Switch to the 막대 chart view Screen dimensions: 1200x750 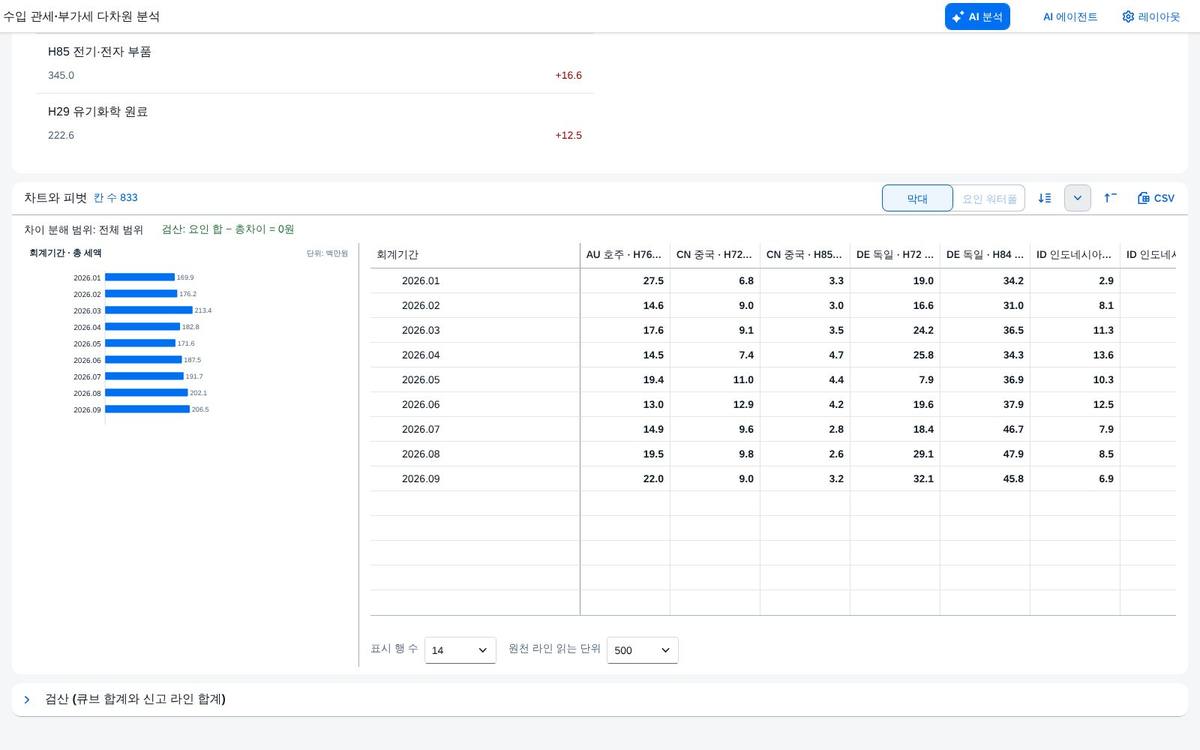tap(917, 198)
